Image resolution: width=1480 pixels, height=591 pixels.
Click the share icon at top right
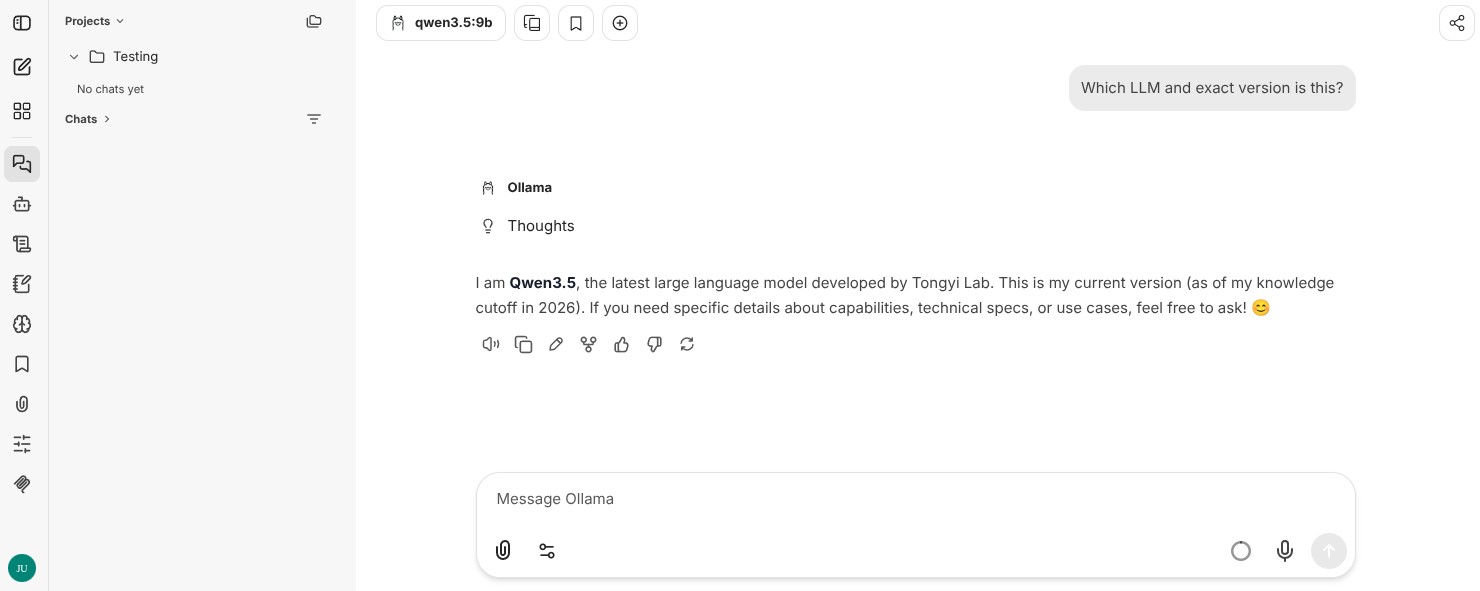1457,23
